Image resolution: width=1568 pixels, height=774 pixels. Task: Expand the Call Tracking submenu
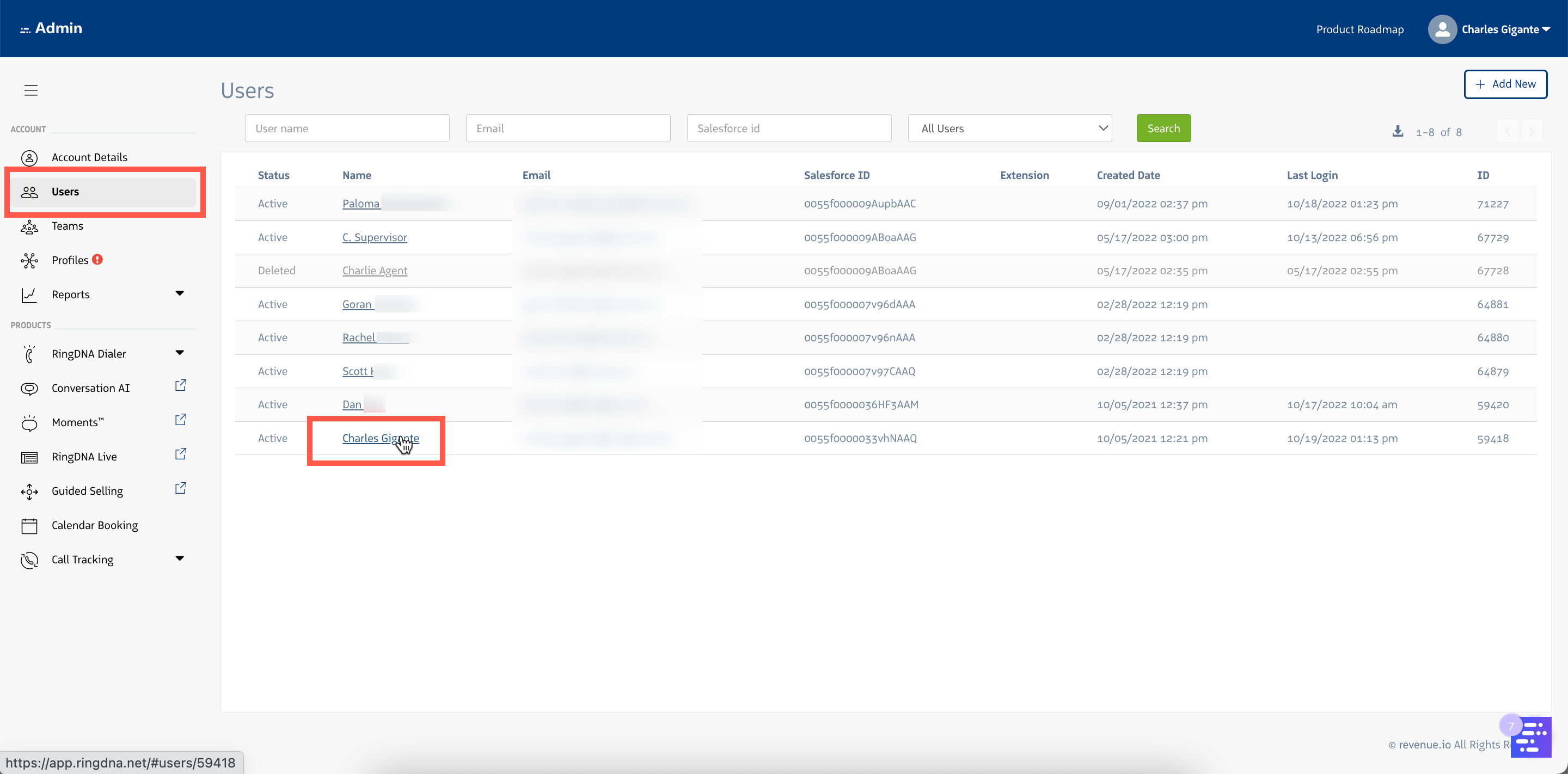pyautogui.click(x=180, y=558)
